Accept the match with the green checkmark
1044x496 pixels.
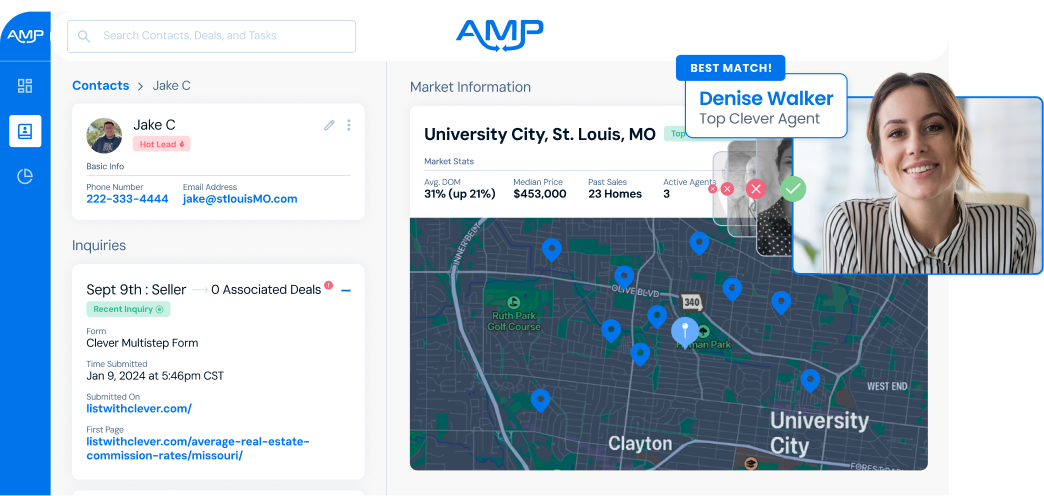tap(793, 189)
